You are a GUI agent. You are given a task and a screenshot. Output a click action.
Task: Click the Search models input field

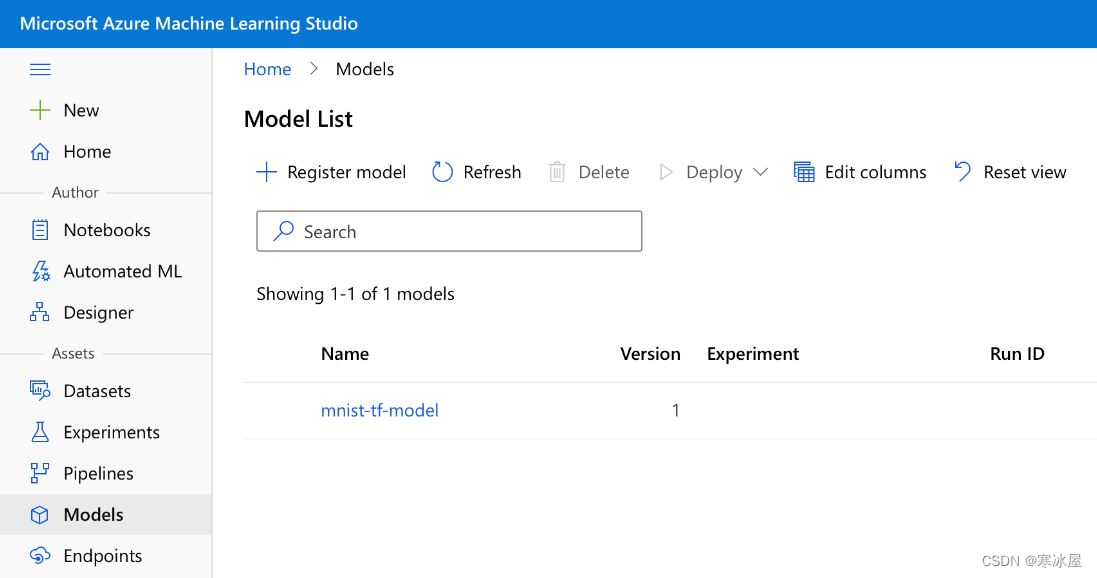pyautogui.click(x=449, y=231)
